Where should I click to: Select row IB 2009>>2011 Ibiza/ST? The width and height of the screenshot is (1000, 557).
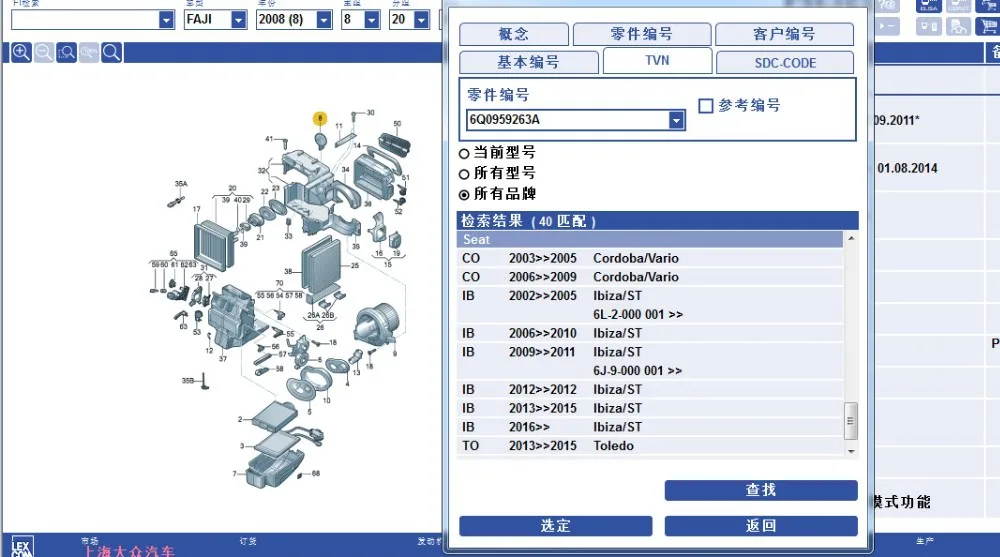tap(650, 352)
